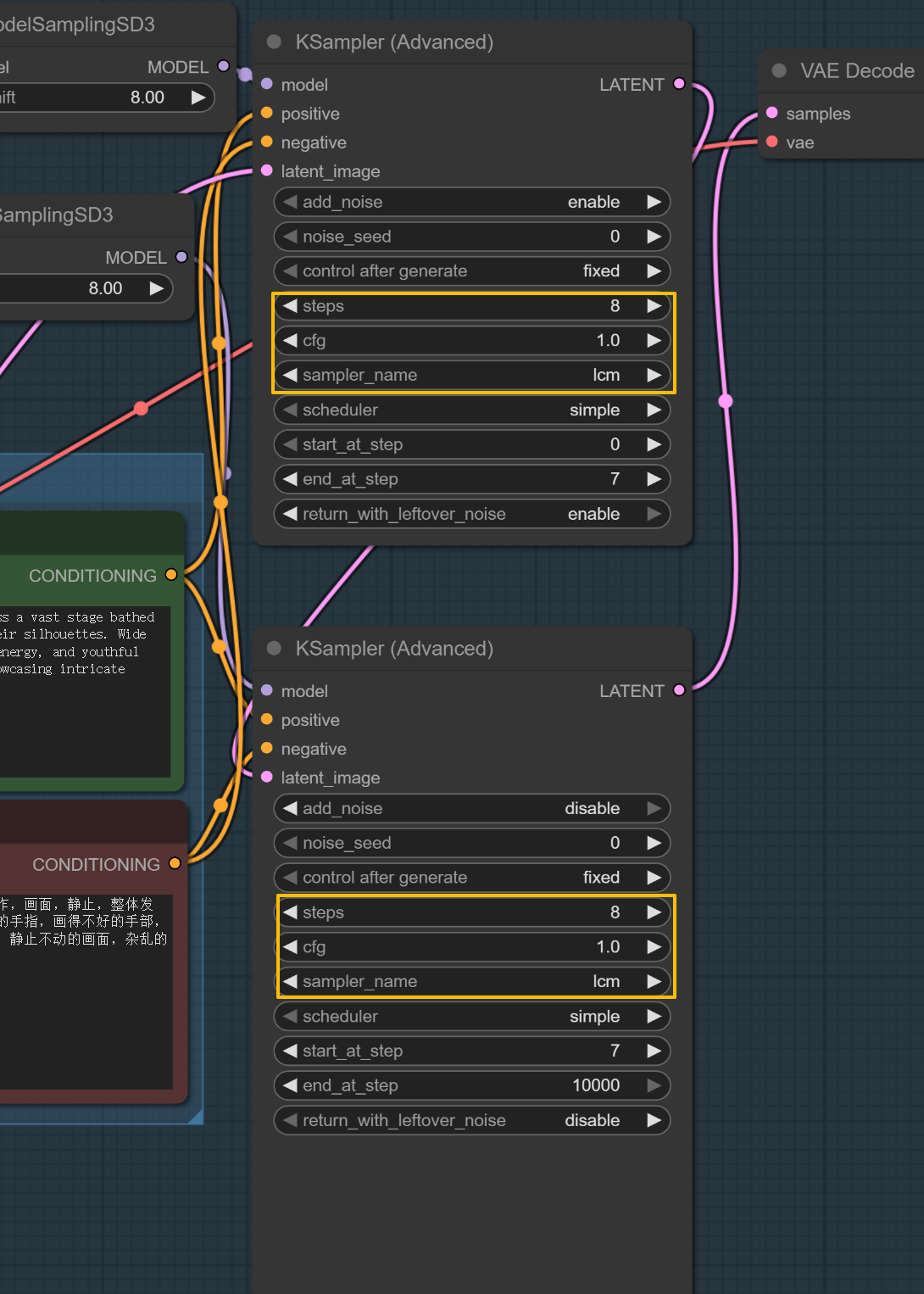Collapse the top KSampler (Advanced) node via its title dot
The height and width of the screenshot is (1294, 924).
[274, 42]
